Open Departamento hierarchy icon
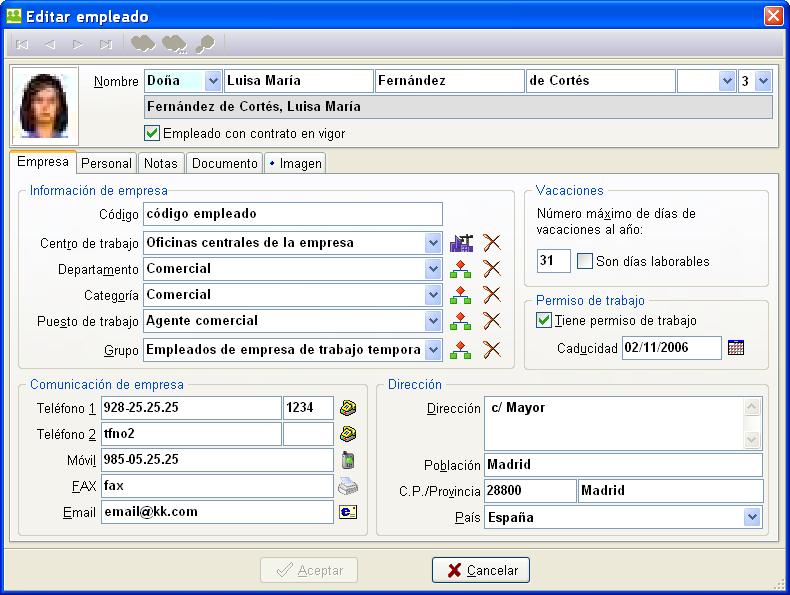The image size is (790, 595). [x=460, y=269]
